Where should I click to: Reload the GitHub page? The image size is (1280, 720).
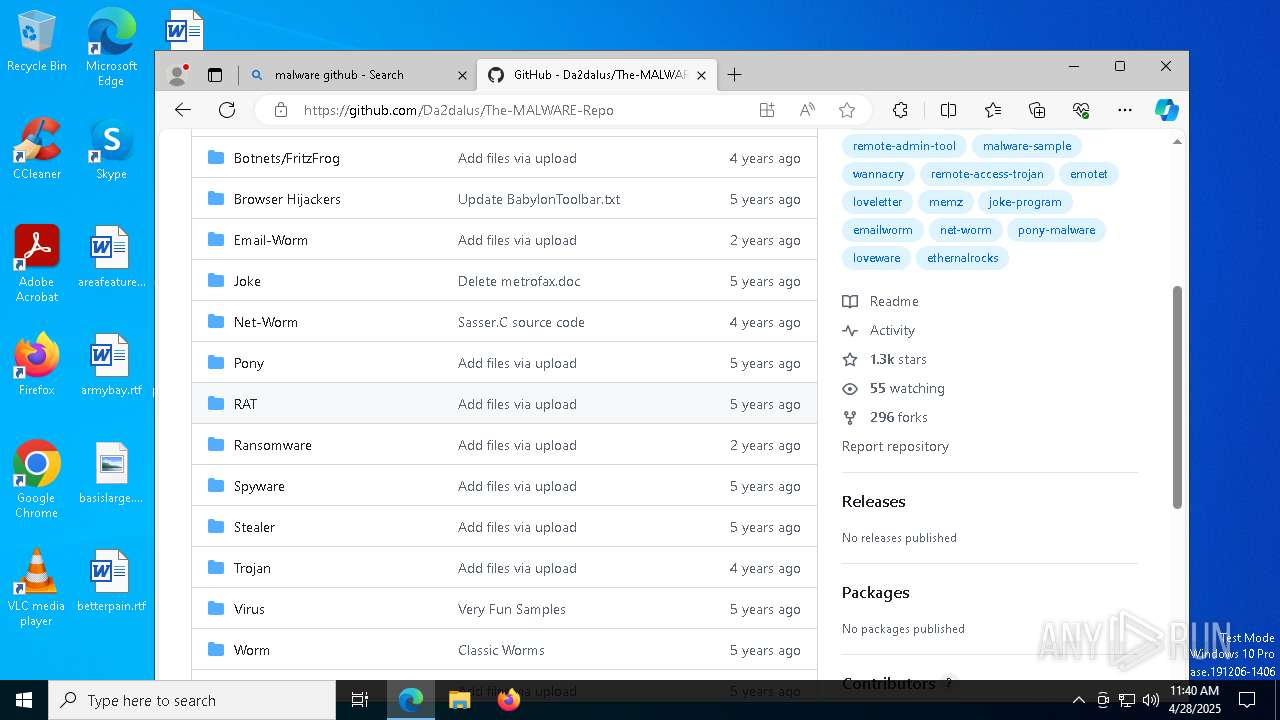227,110
